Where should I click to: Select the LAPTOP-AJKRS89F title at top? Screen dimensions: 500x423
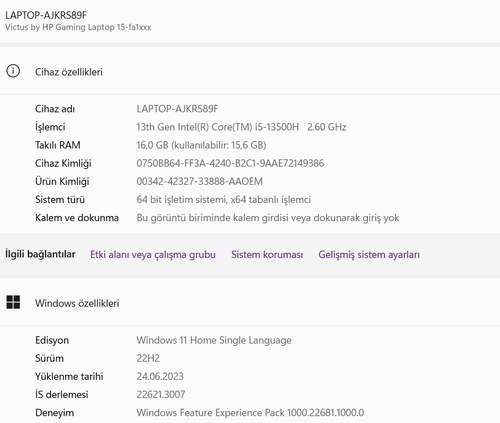pos(46,15)
